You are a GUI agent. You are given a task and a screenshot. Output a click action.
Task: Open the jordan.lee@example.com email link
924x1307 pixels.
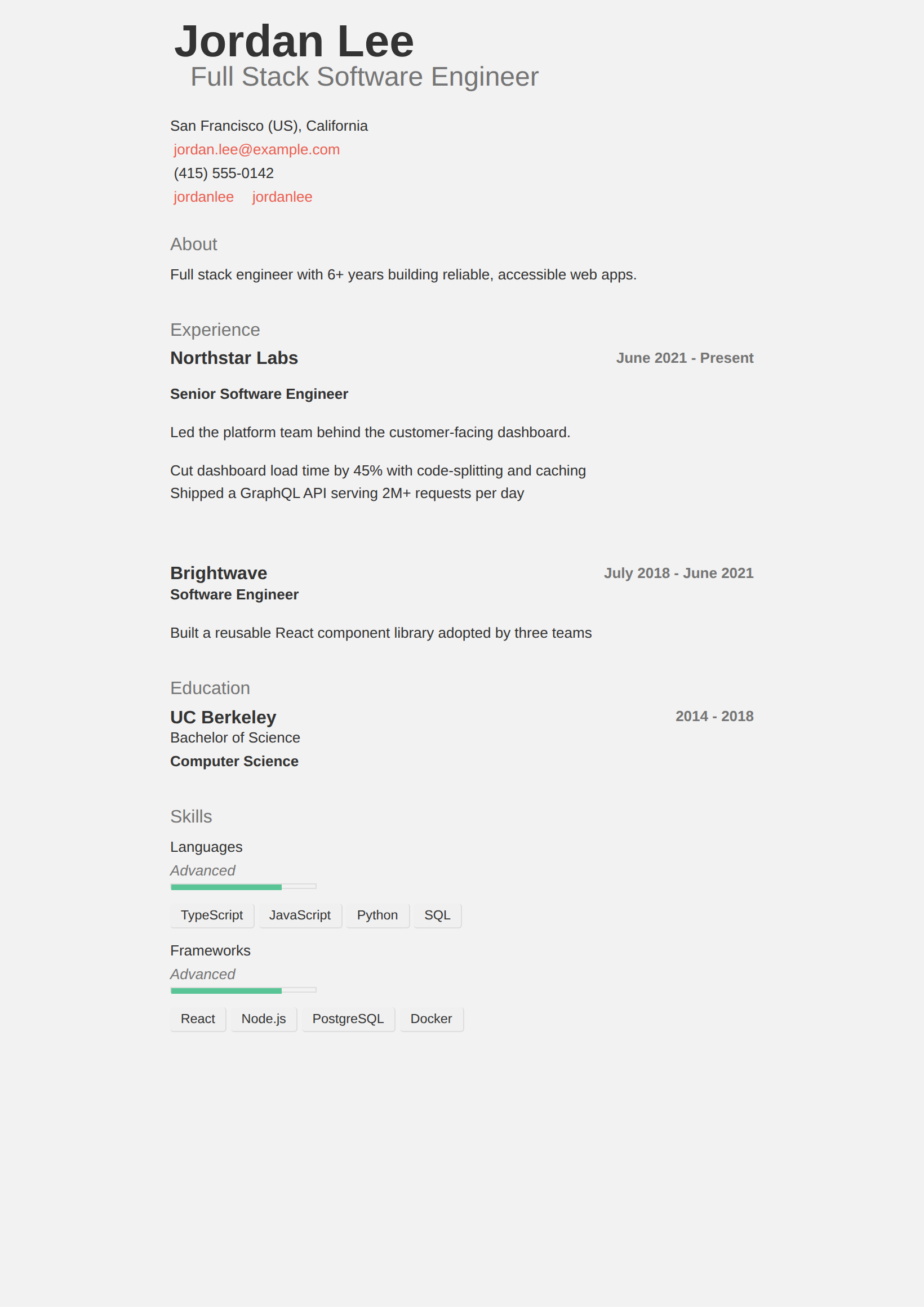coord(257,150)
